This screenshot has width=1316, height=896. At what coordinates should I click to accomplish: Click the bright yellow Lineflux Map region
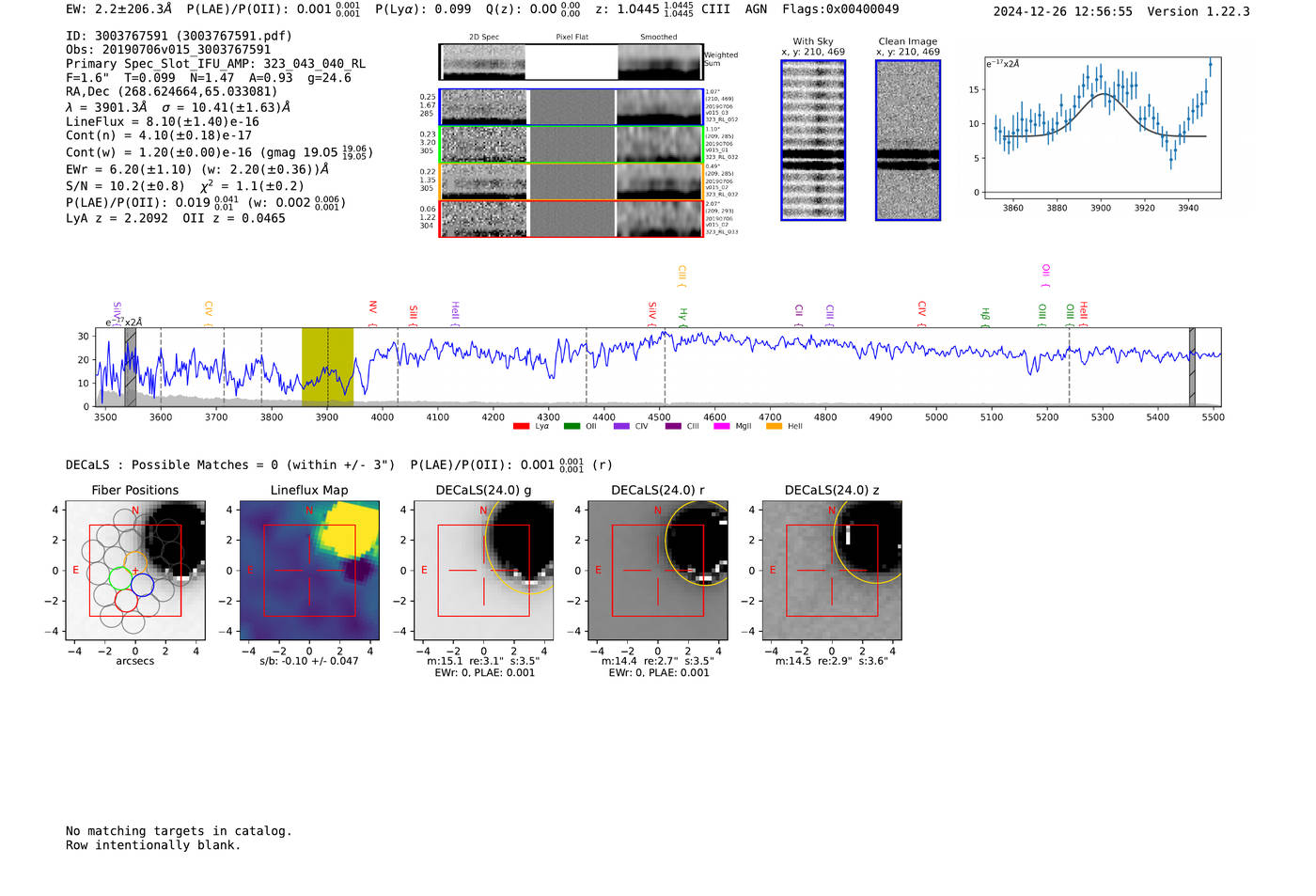click(350, 527)
